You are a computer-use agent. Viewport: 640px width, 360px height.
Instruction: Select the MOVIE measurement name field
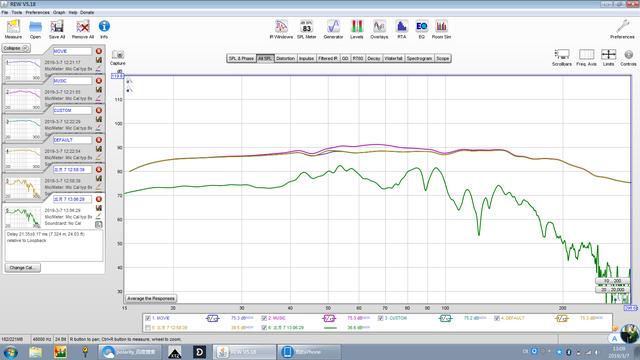pos(72,51)
